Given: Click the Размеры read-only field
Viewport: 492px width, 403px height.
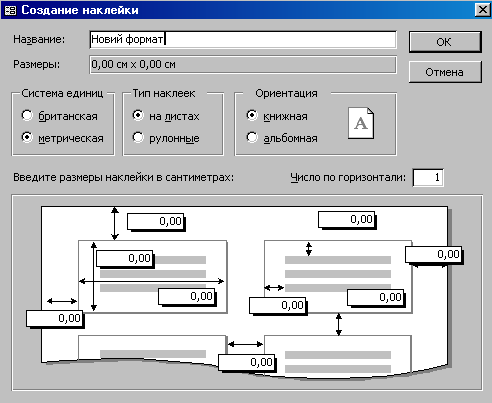Looking at the screenshot, I should [x=243, y=64].
